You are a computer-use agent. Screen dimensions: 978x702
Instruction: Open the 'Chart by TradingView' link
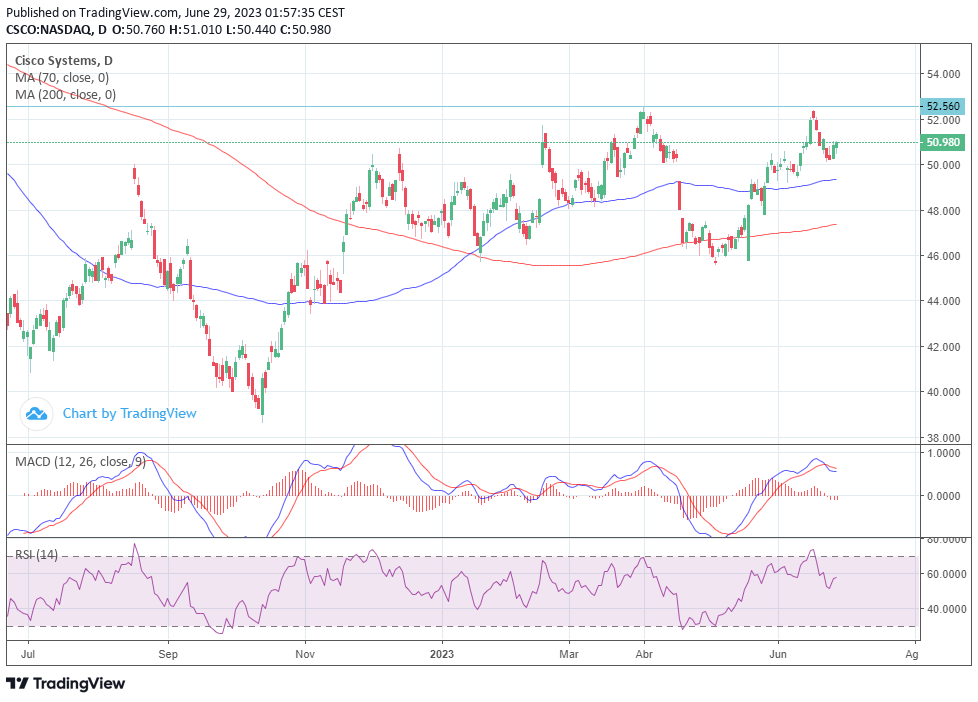(x=129, y=413)
